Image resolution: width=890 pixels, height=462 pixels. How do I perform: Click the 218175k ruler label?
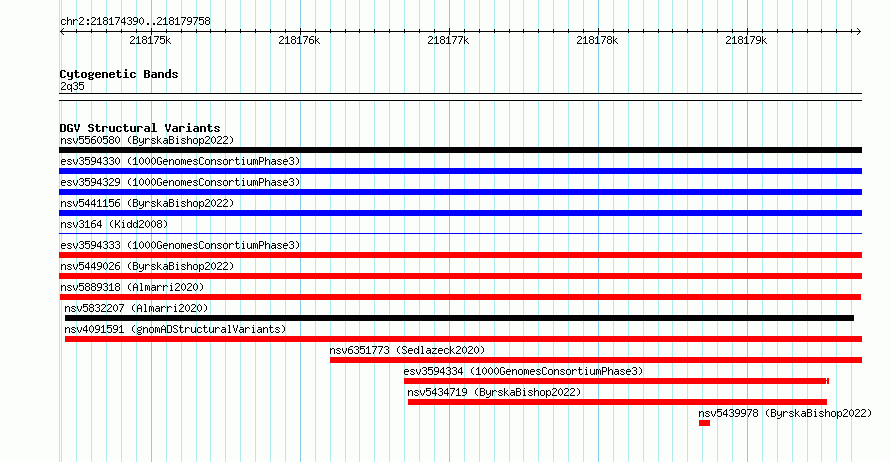(150, 40)
